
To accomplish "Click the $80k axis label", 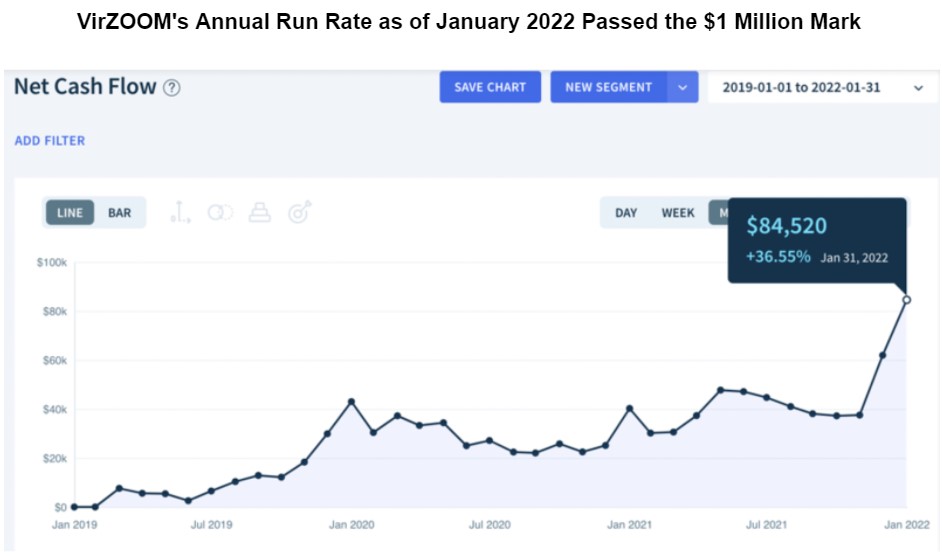I will click(x=55, y=311).
